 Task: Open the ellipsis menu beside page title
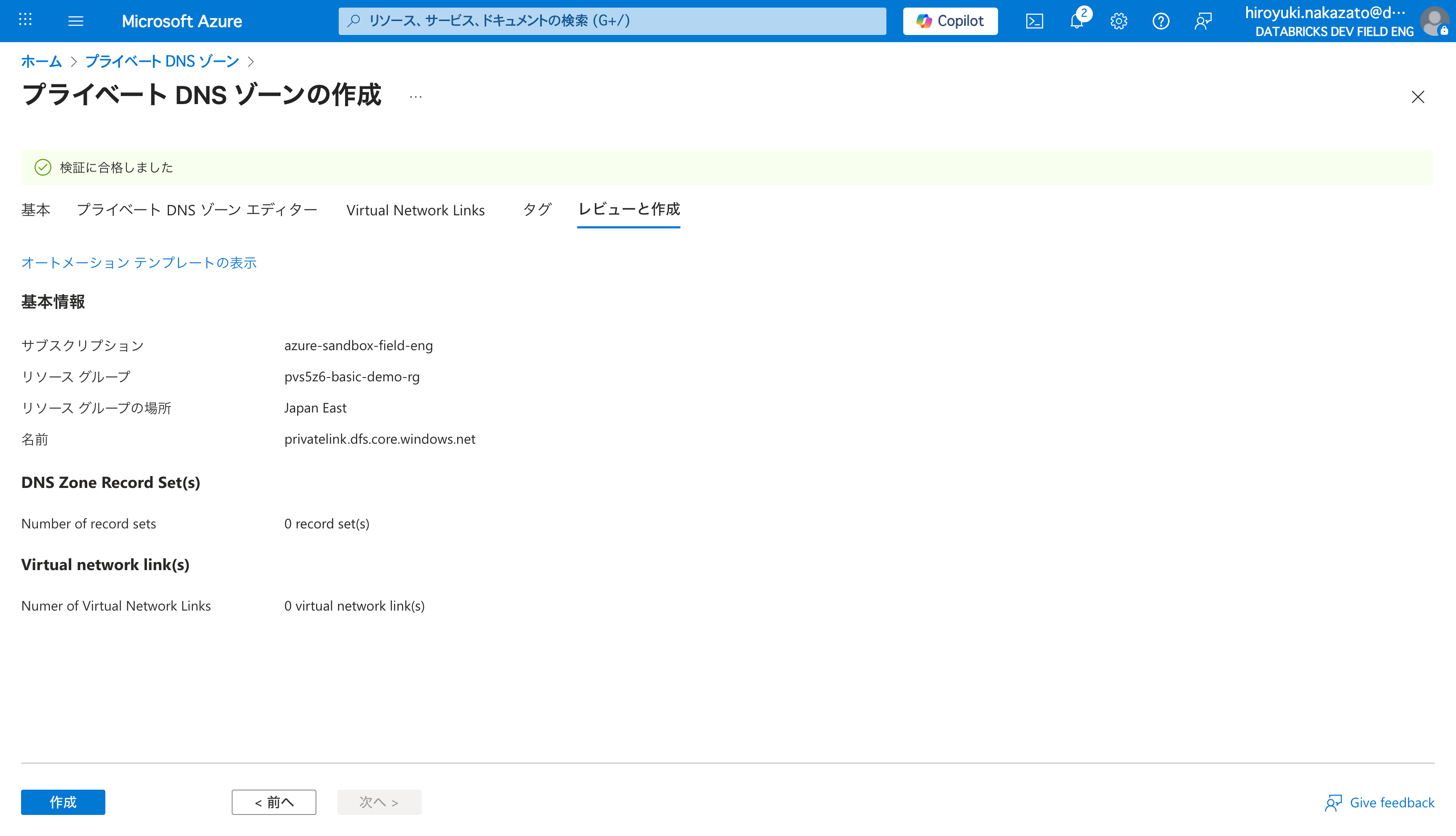coord(416,96)
